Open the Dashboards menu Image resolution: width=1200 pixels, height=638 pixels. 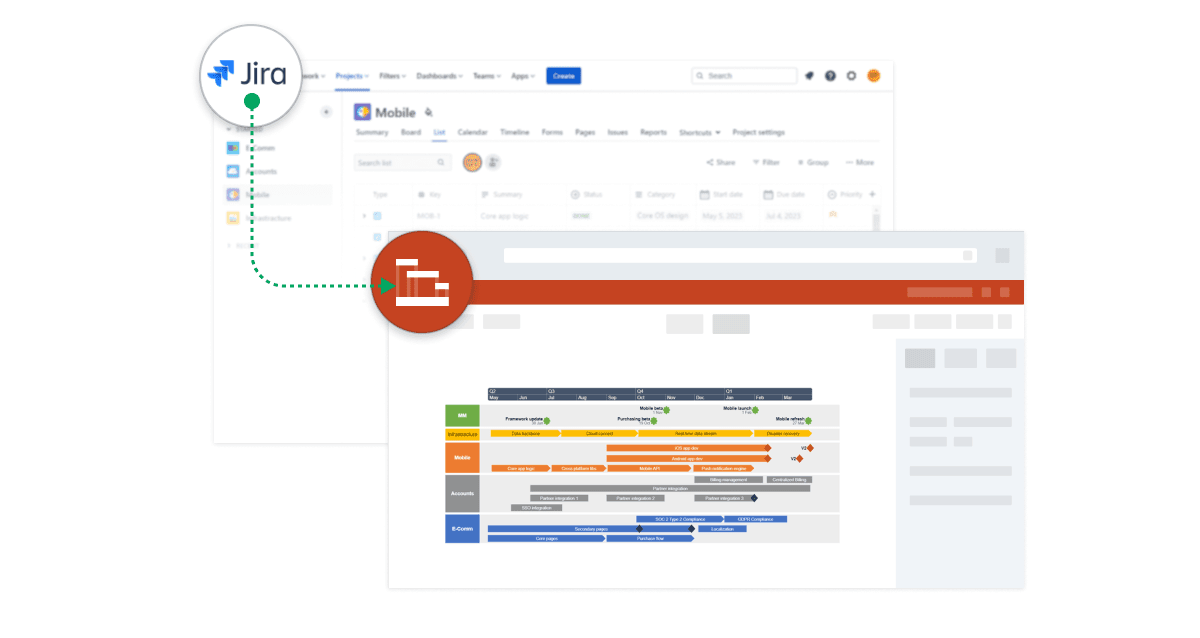[x=438, y=75]
